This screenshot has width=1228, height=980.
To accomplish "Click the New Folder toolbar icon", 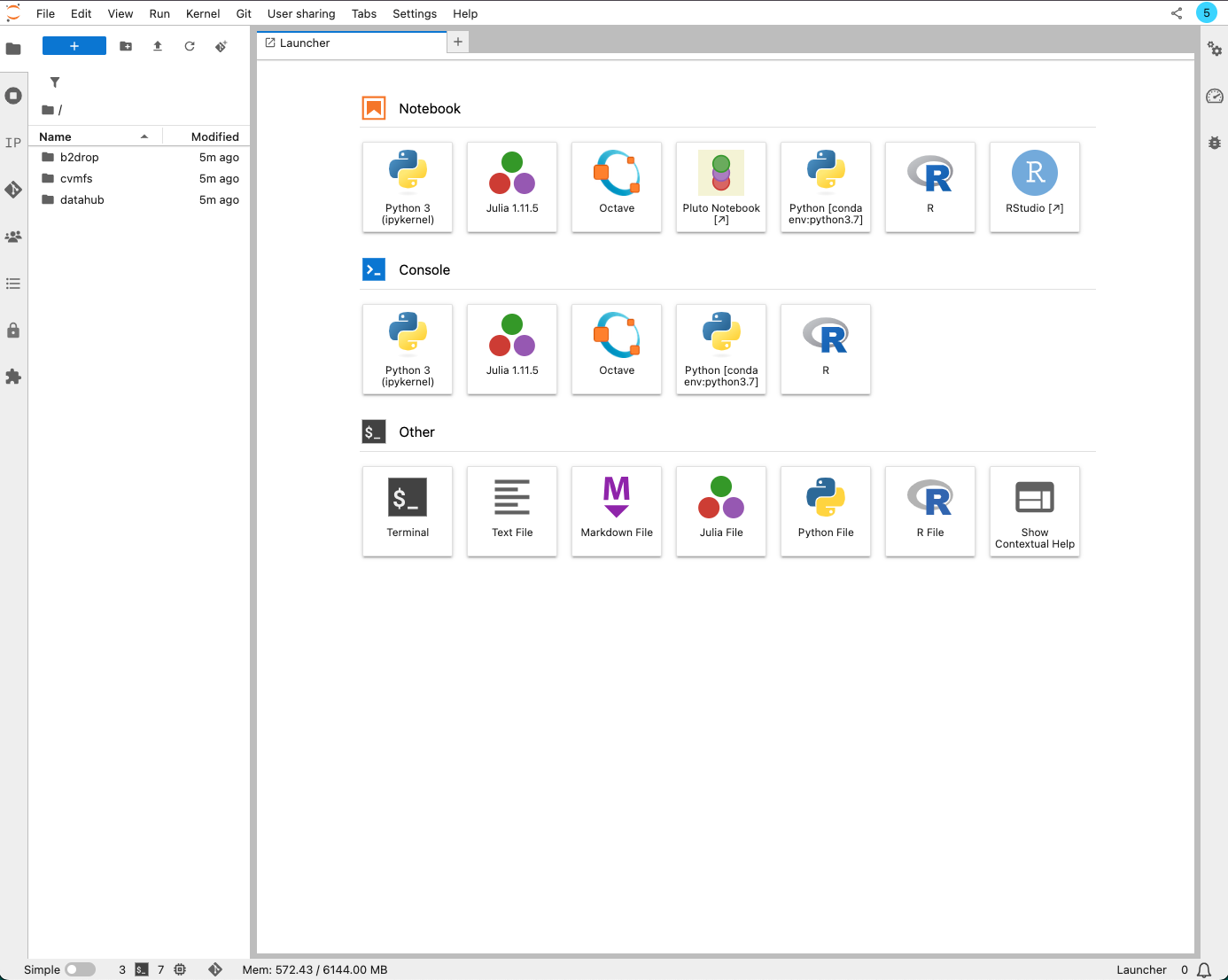I will (x=126, y=46).
